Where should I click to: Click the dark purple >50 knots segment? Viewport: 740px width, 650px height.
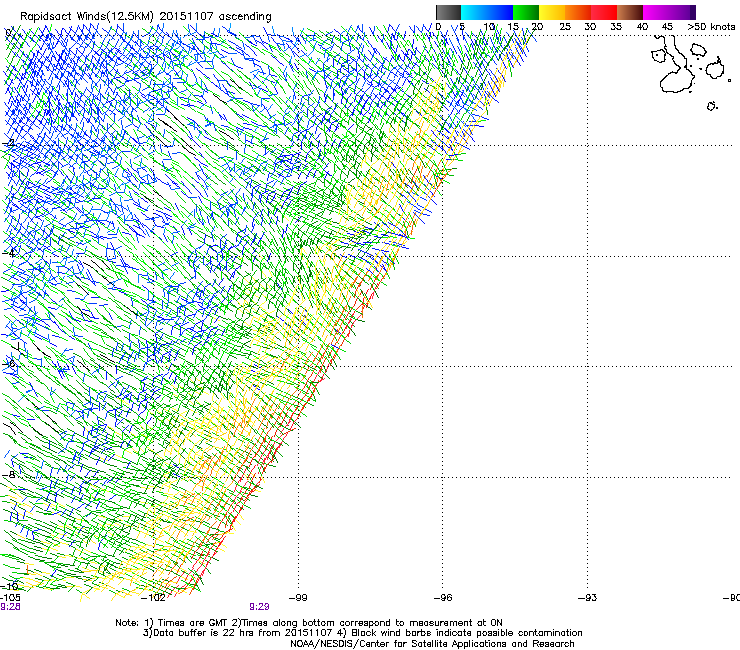click(693, 12)
